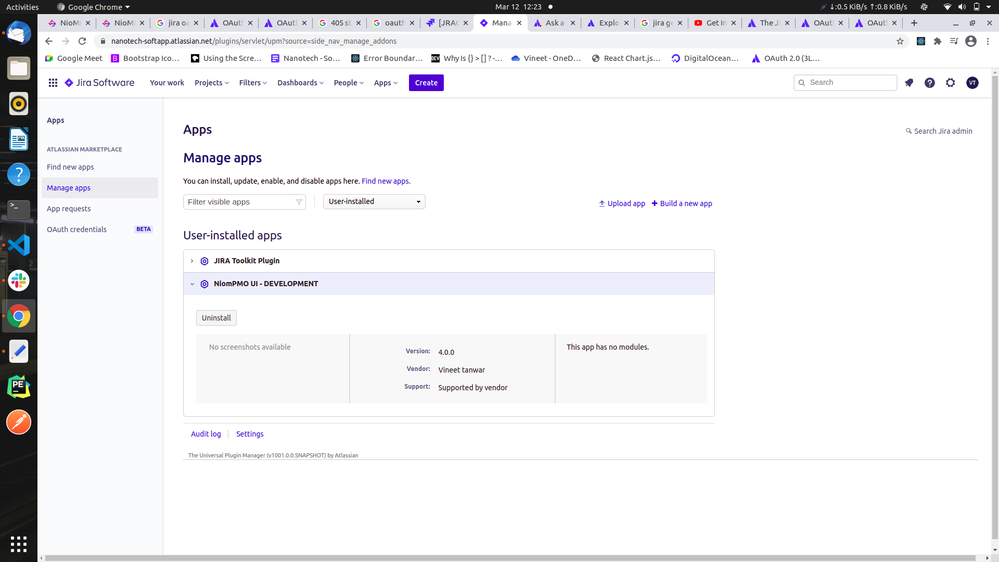Image resolution: width=999 pixels, height=562 pixels.
Task: Open the Chrome profile account icon
Action: tap(970, 41)
